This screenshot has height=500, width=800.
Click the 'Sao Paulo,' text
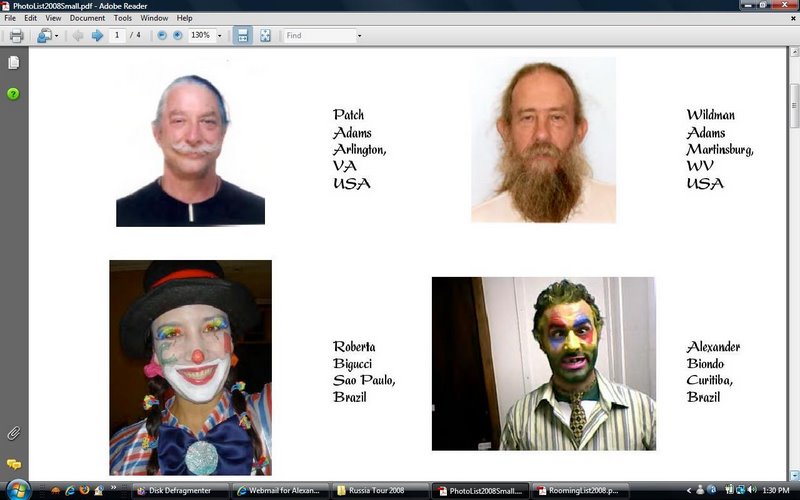[x=364, y=380]
